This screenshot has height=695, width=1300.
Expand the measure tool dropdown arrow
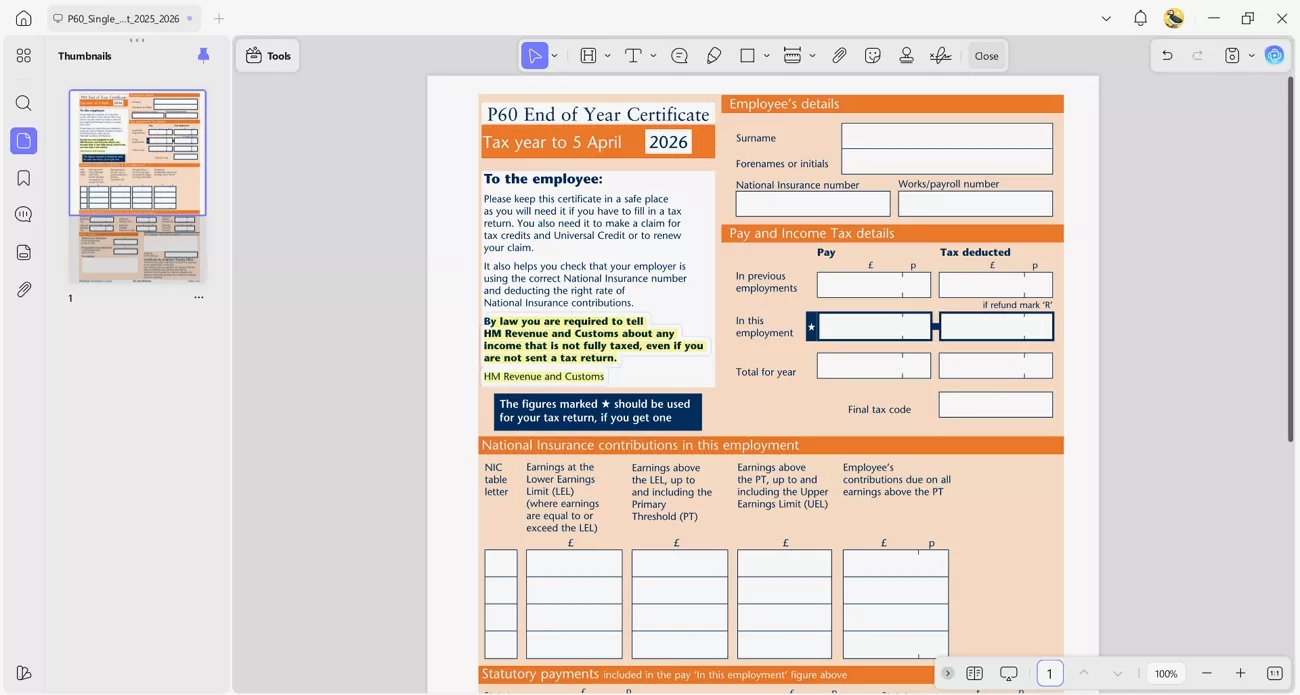coord(812,56)
